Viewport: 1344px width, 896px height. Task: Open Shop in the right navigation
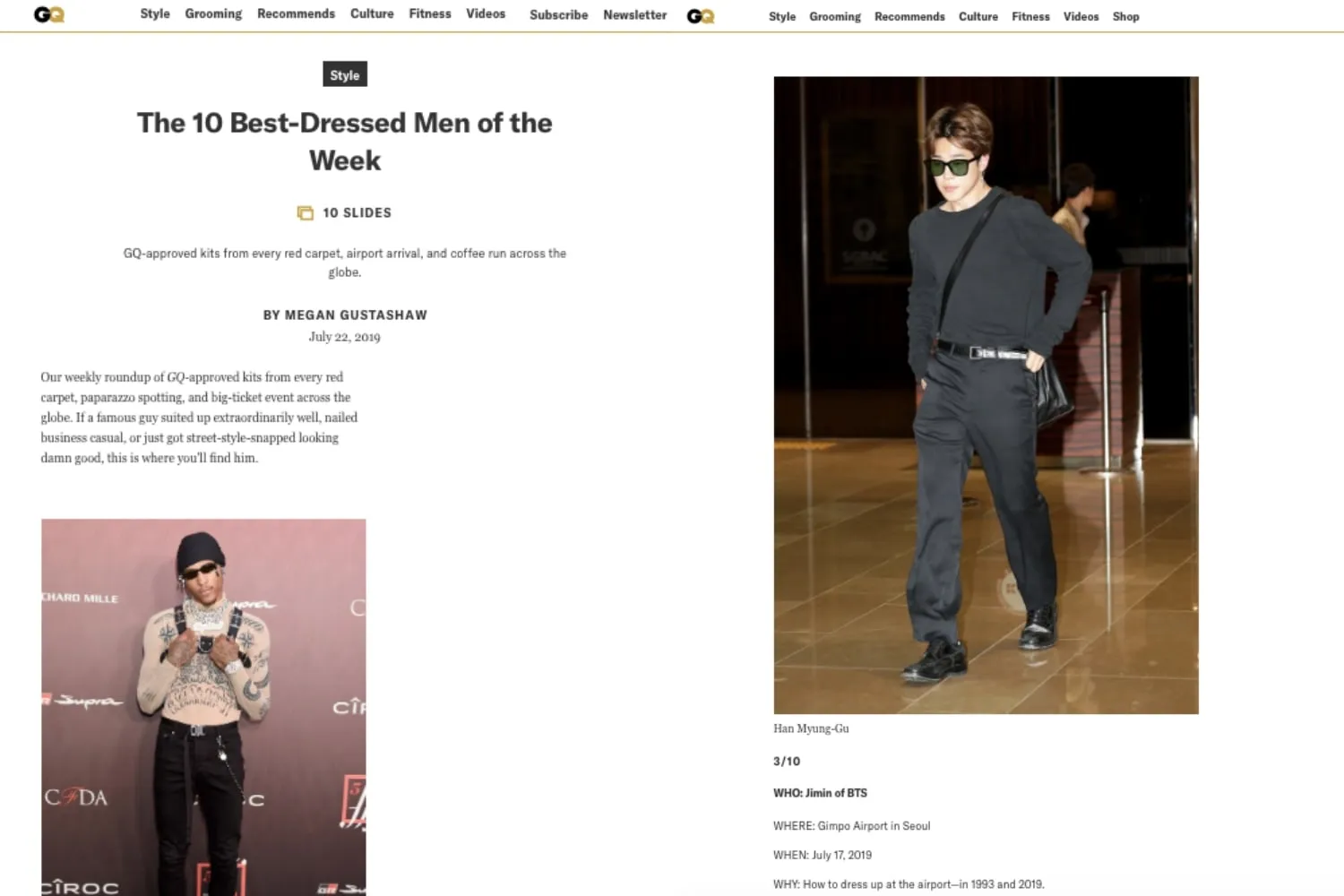(1126, 16)
